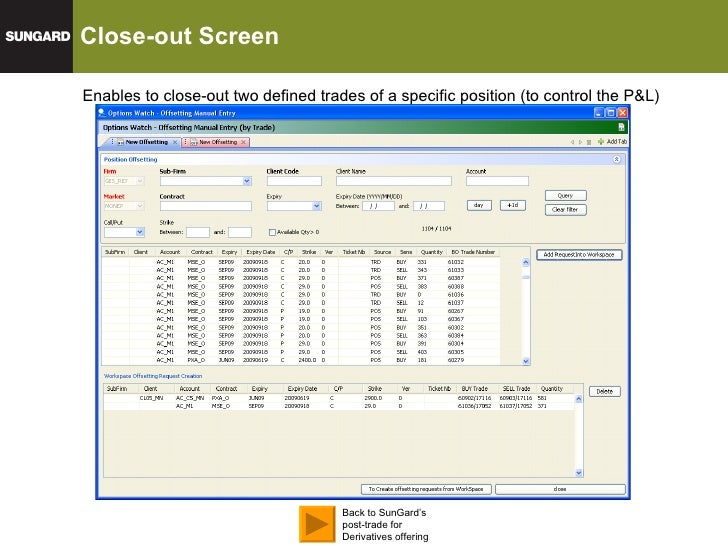Click the Strike column header in trades table
The height and width of the screenshot is (546, 728).
tap(309, 252)
